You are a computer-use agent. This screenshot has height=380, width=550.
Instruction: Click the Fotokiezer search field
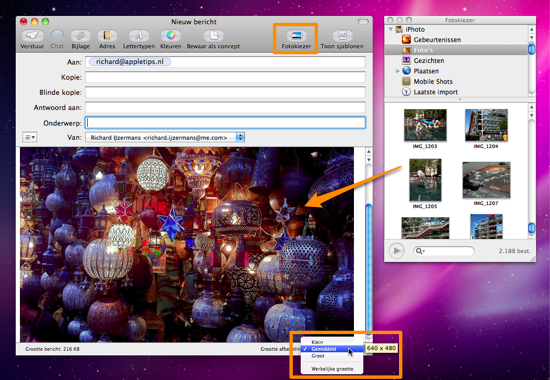pyautogui.click(x=444, y=251)
